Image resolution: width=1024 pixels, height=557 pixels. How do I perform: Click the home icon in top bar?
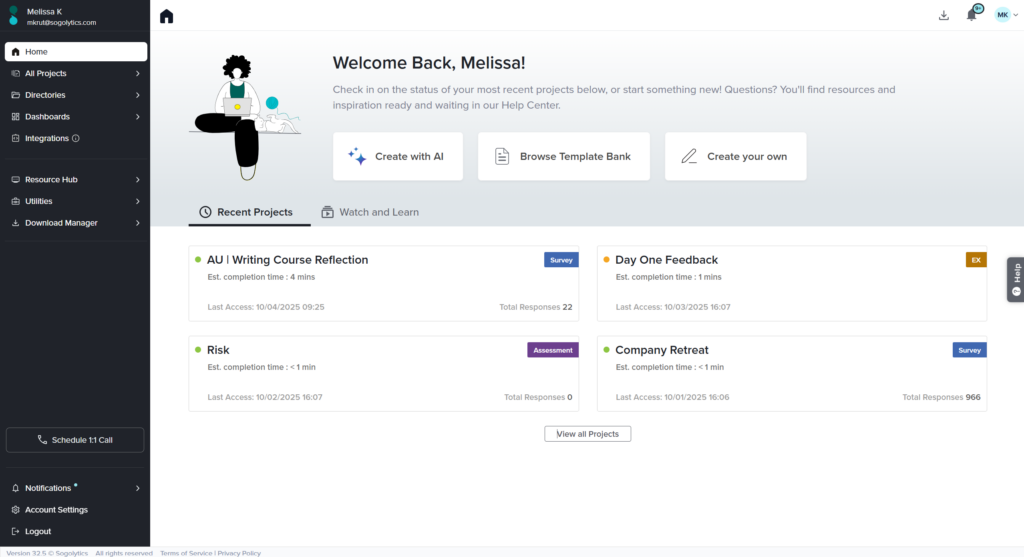[x=166, y=16]
